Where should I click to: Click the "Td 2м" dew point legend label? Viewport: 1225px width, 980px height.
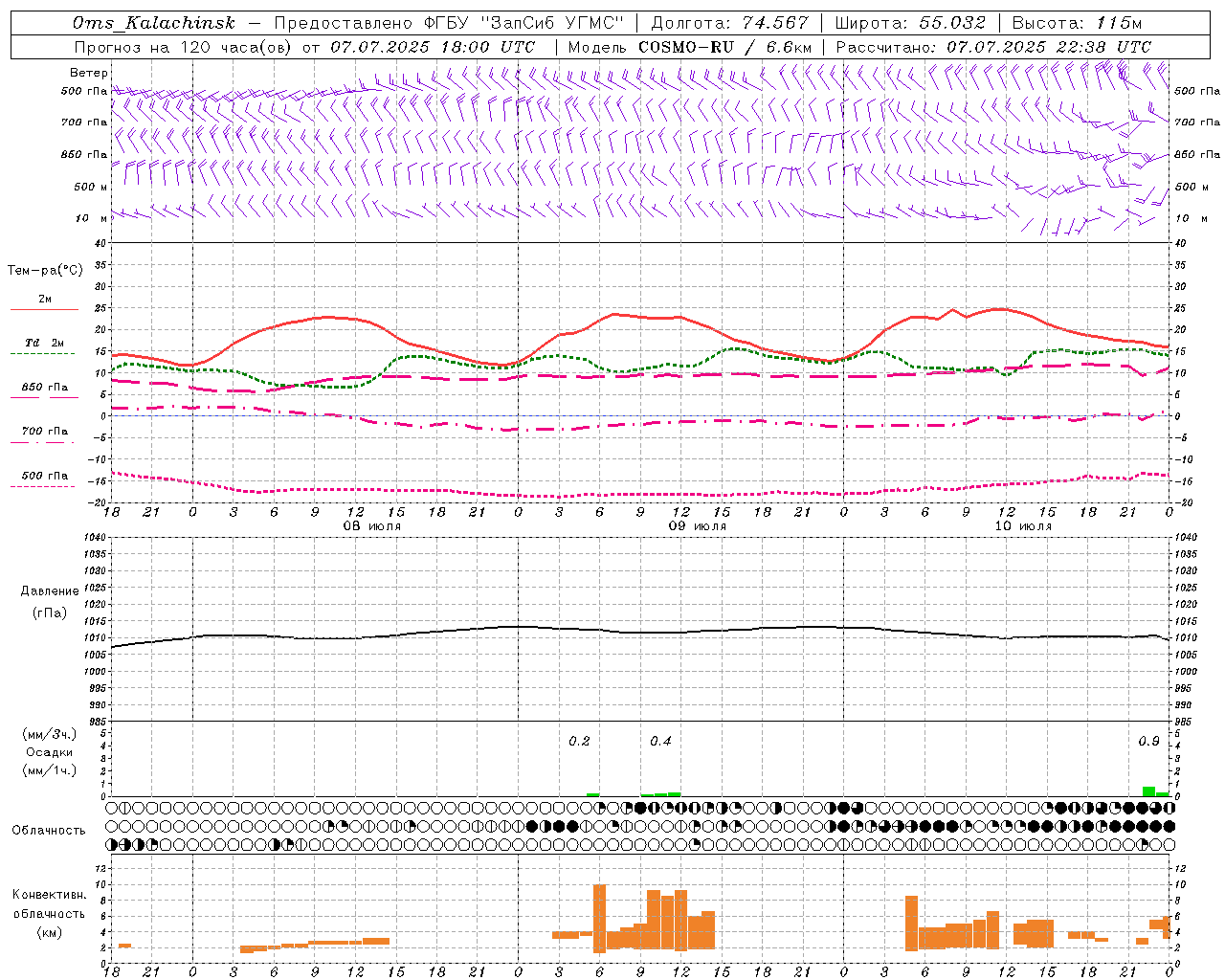tap(45, 343)
